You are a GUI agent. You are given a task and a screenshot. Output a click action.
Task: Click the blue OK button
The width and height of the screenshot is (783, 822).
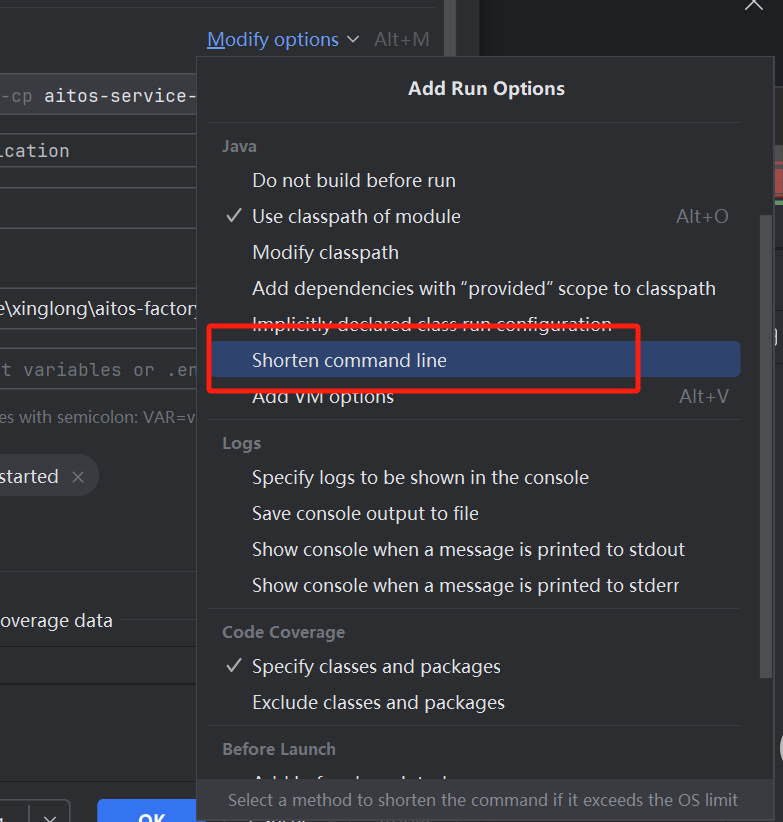tap(147, 812)
